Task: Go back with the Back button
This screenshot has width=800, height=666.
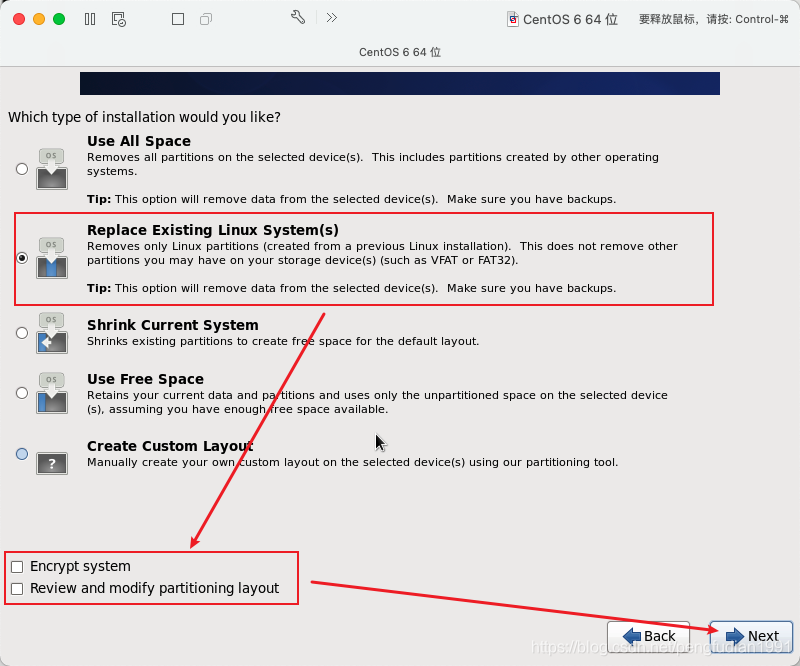Action: [x=648, y=636]
